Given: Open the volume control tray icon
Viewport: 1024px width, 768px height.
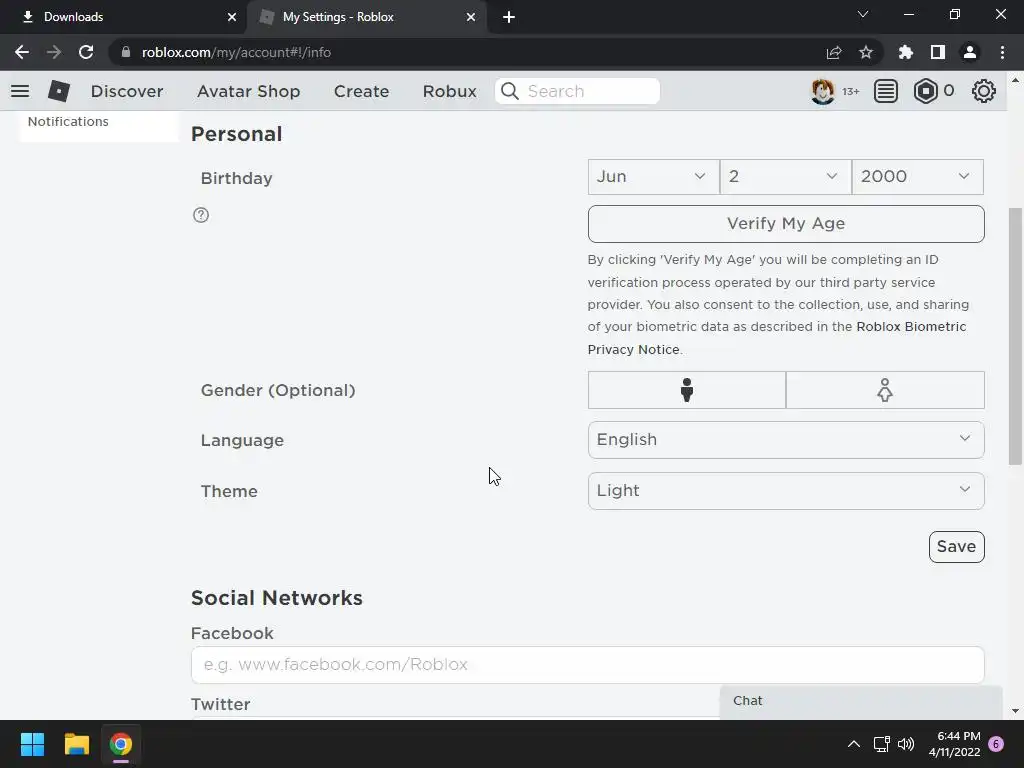Looking at the screenshot, I should coord(906,744).
